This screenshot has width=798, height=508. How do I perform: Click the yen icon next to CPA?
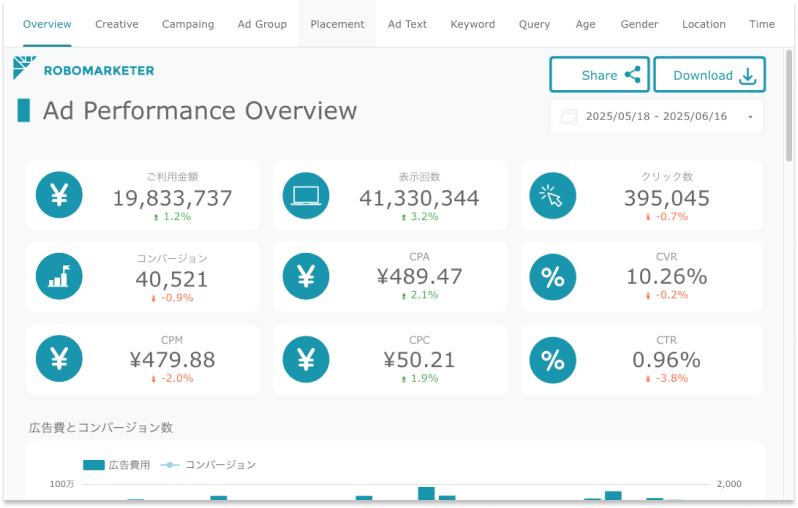(x=307, y=277)
